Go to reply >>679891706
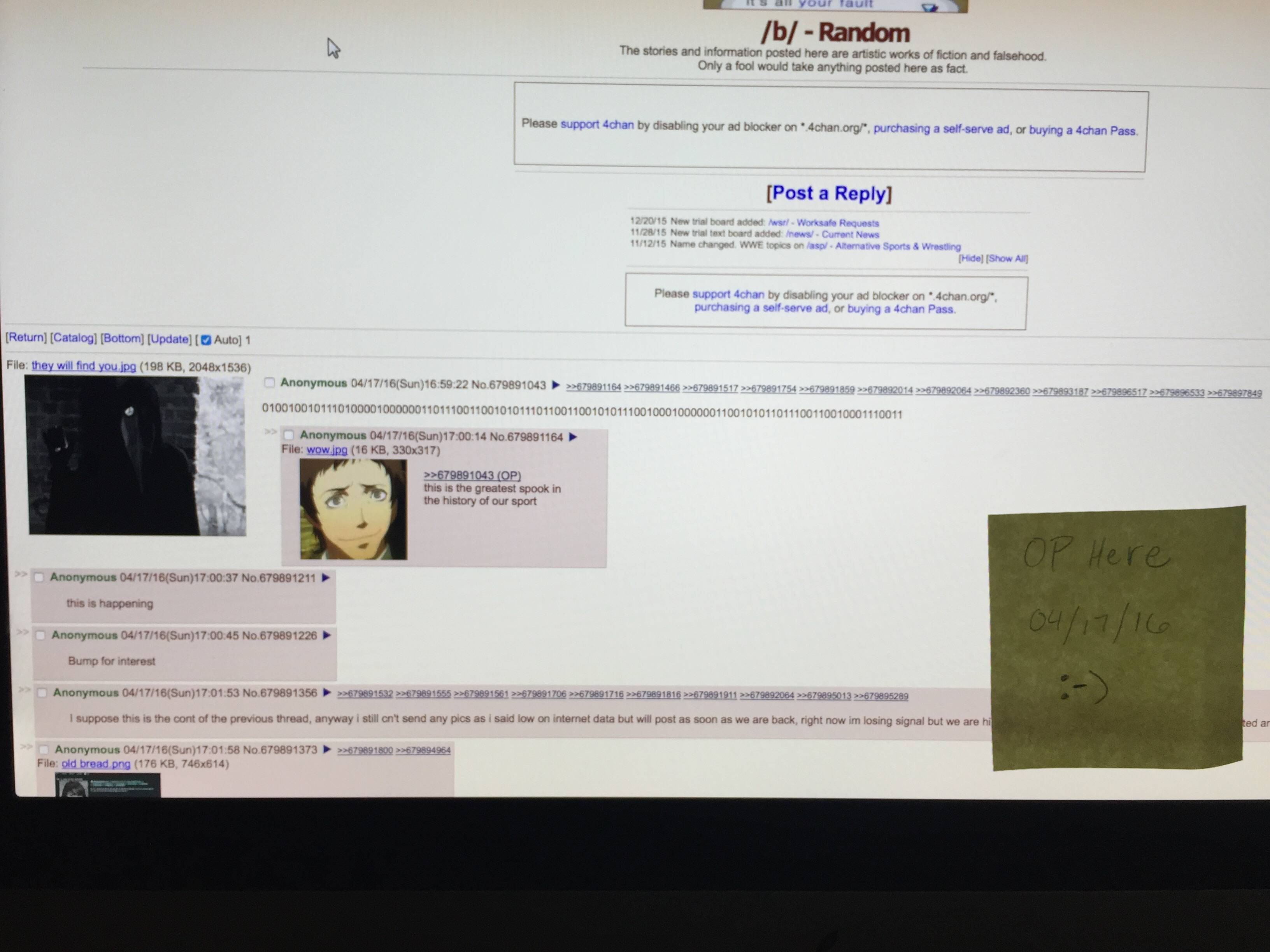1270x952 pixels. click(x=539, y=694)
